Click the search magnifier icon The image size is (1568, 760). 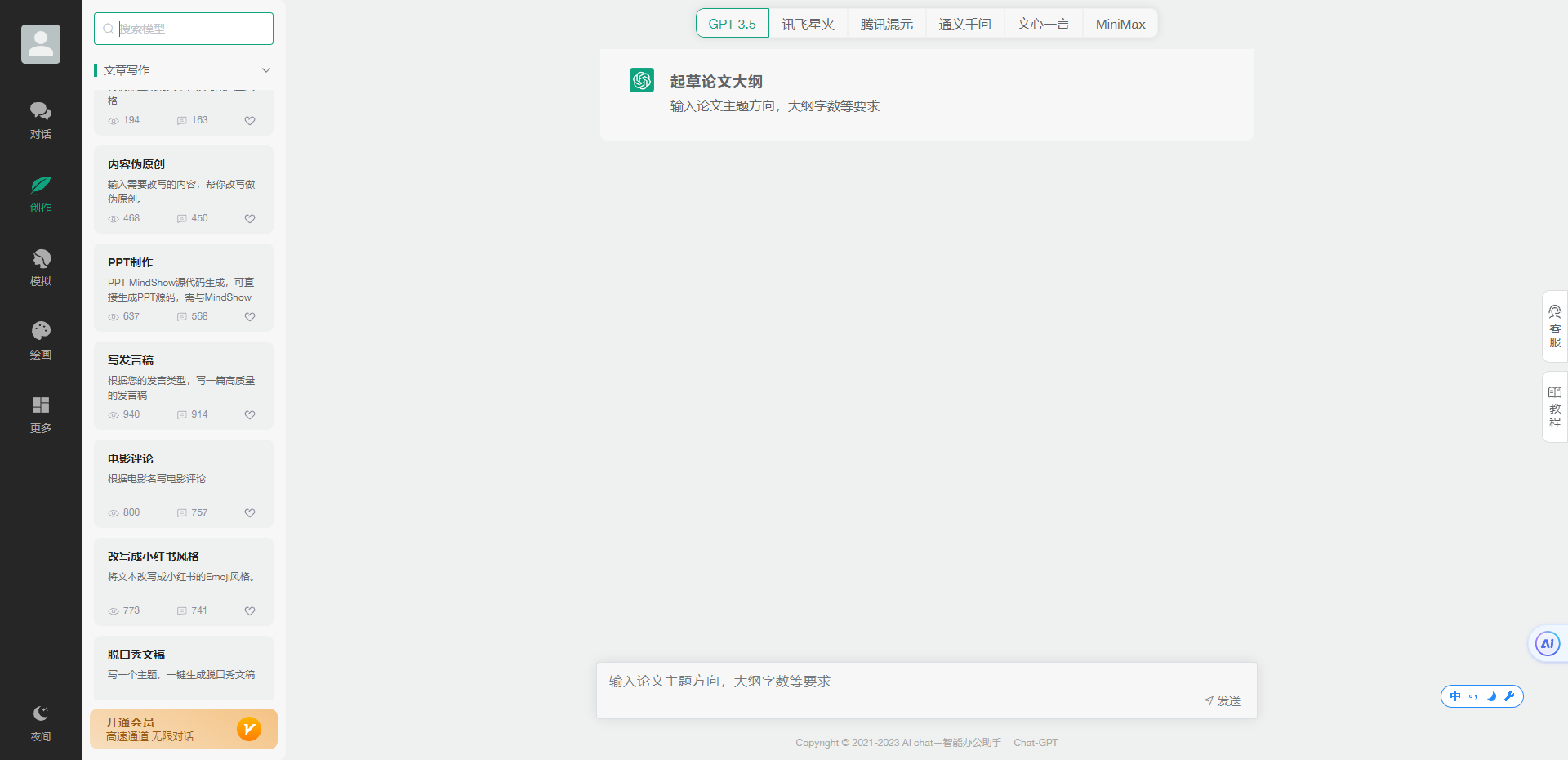tap(108, 29)
